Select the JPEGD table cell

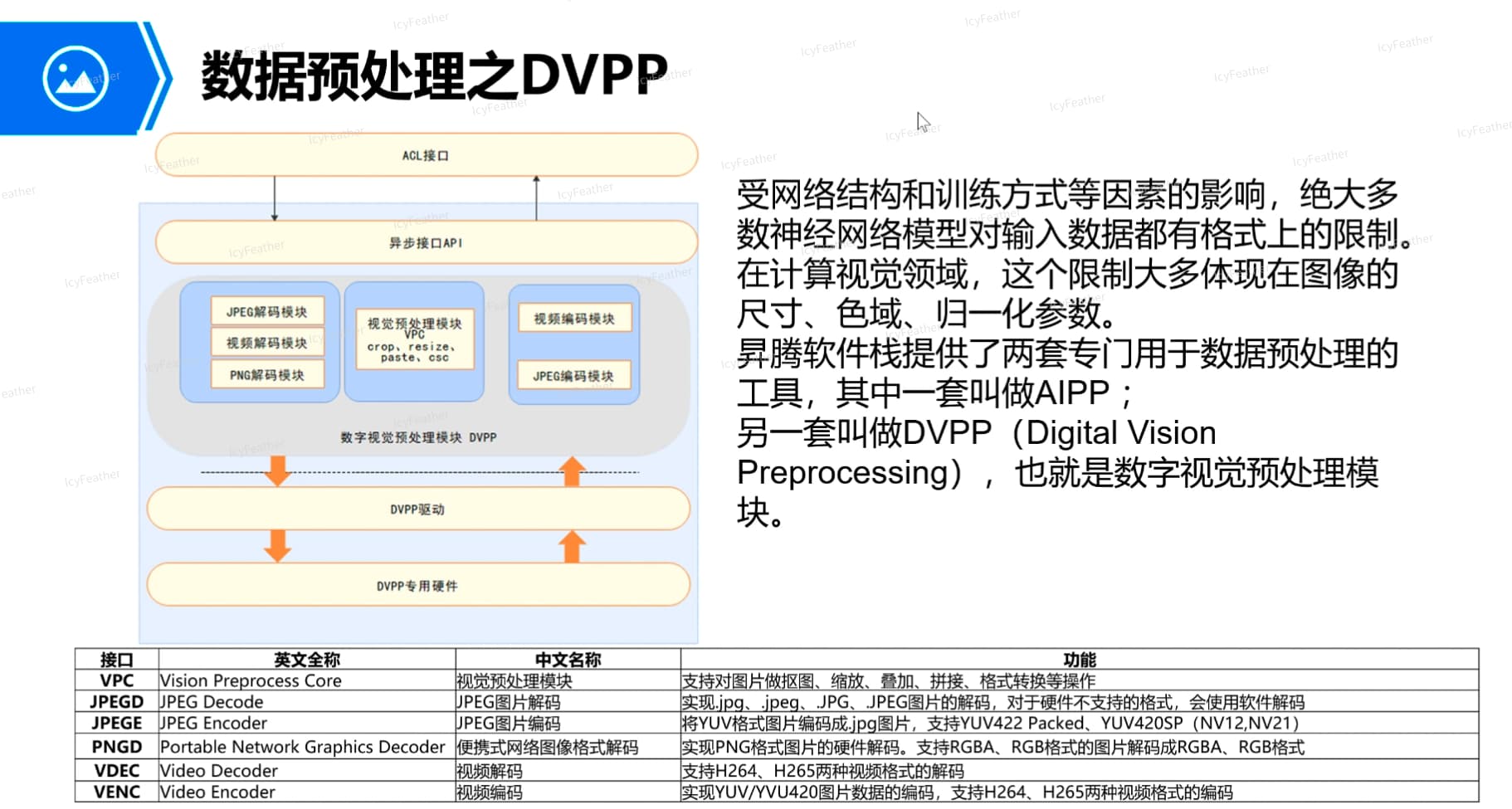click(x=116, y=701)
